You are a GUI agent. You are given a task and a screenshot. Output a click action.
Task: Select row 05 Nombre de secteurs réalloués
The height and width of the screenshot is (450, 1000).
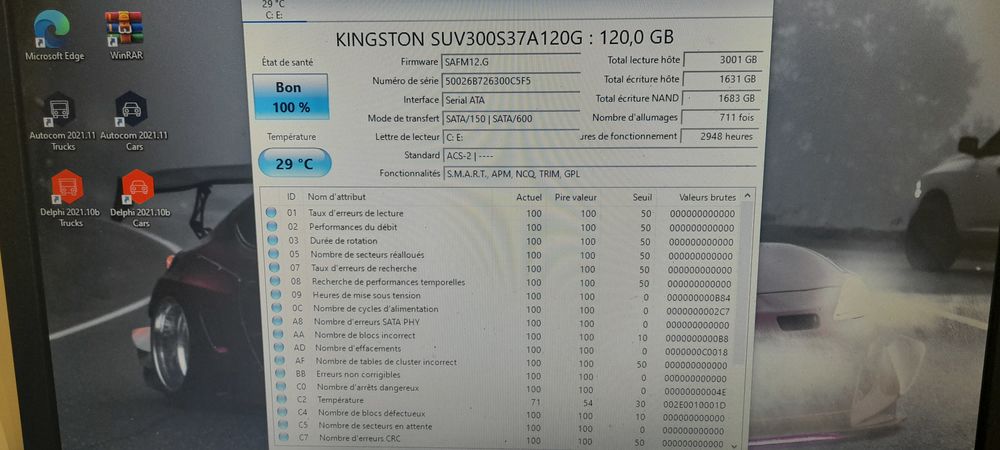pos(501,256)
